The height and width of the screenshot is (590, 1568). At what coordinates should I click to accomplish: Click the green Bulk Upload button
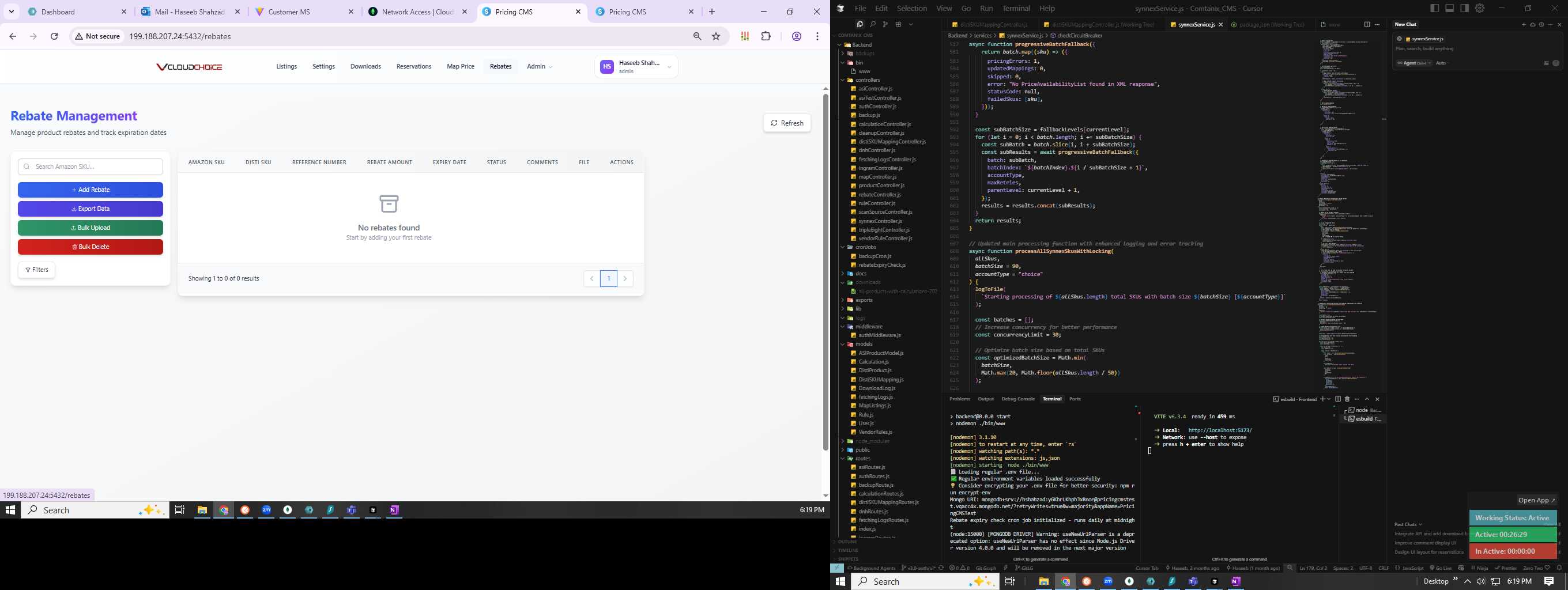[91, 228]
